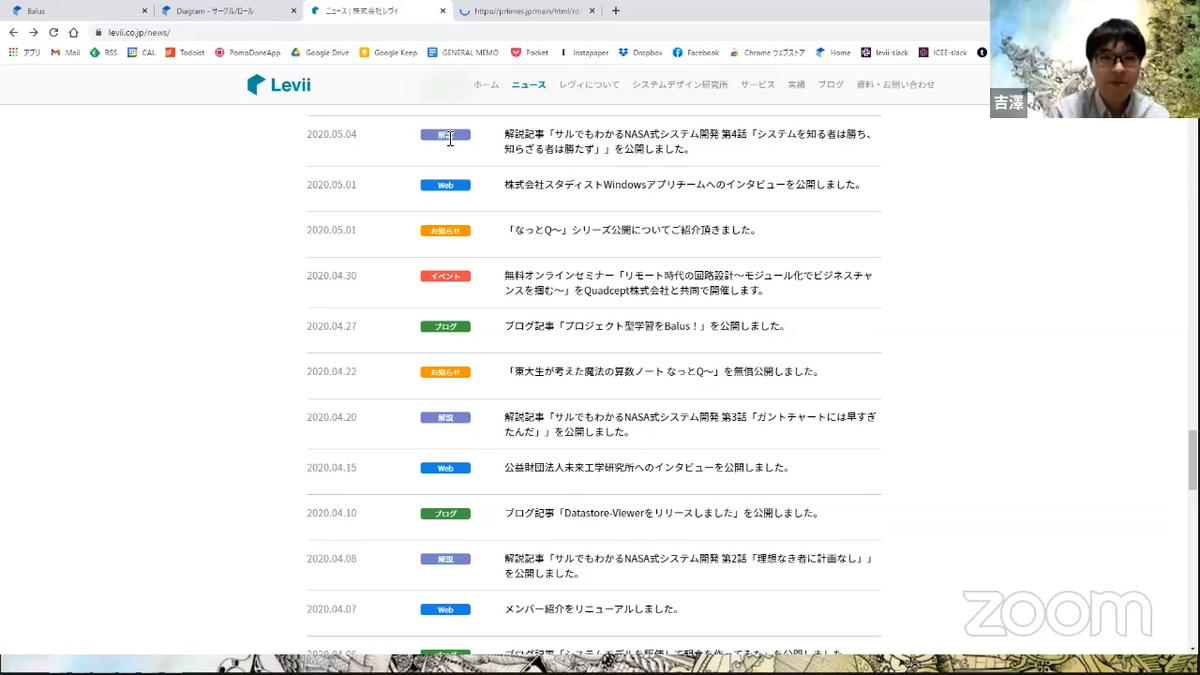
Task: Open the Pocket bookmark
Action: coord(530,52)
